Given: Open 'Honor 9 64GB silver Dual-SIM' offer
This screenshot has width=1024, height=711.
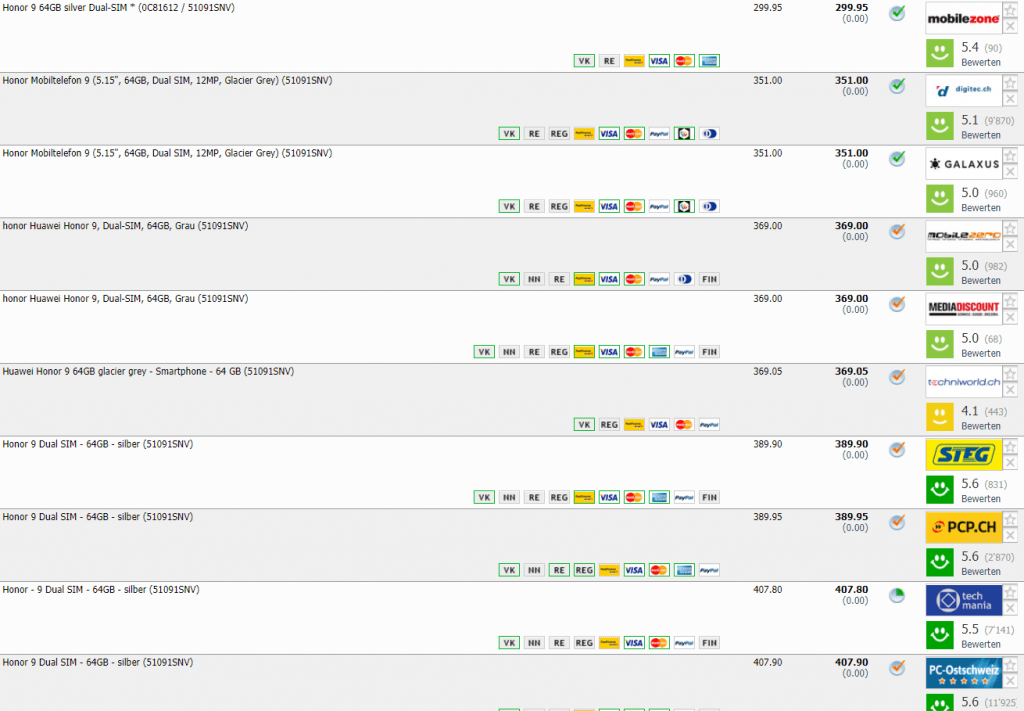Looking at the screenshot, I should [x=118, y=8].
